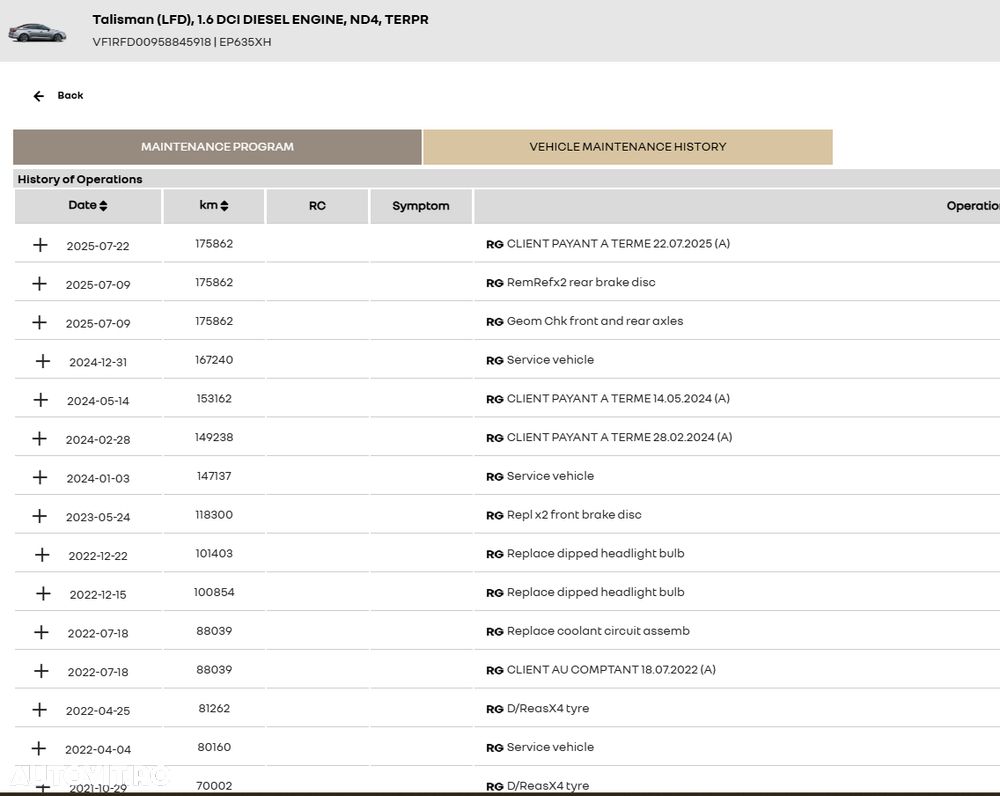This screenshot has height=796, width=1000.
Task: Expand the Geom Chk axles row
Action: pos(40,322)
